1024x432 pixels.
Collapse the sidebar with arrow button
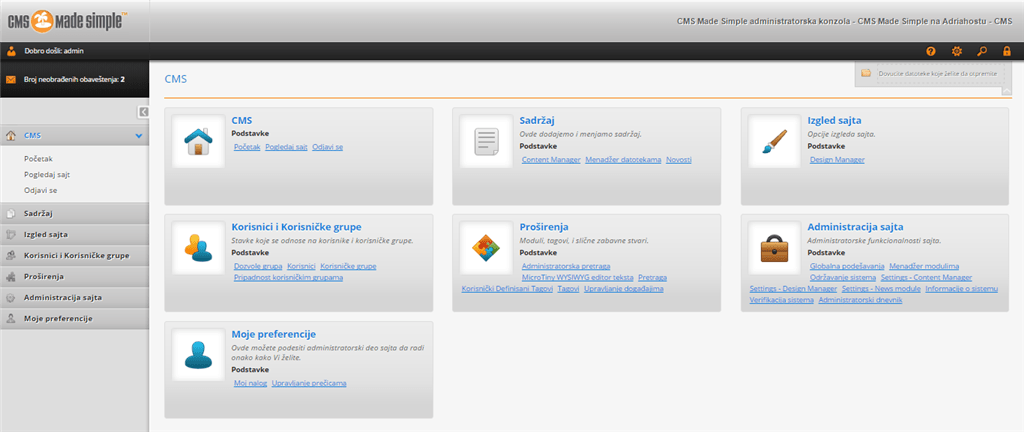click(x=144, y=112)
